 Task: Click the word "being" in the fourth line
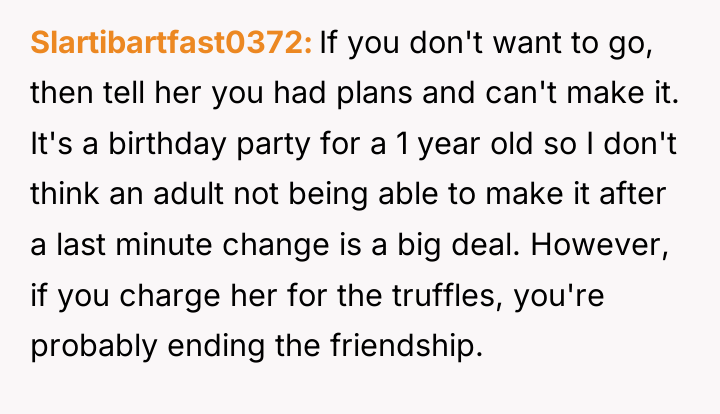tap(328, 194)
